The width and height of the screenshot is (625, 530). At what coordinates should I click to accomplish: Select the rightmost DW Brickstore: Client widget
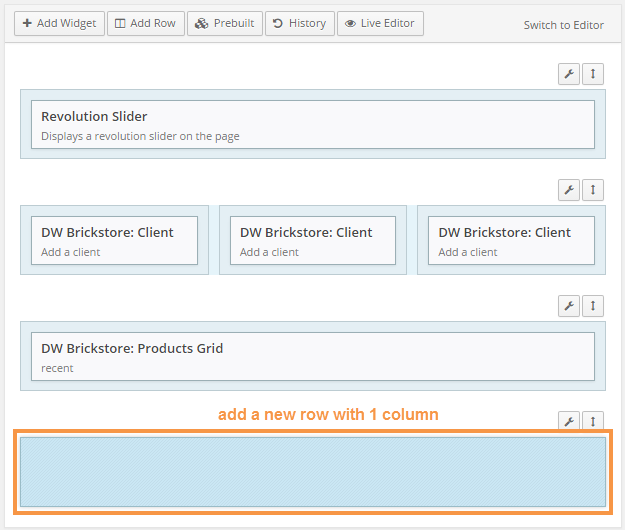click(511, 241)
